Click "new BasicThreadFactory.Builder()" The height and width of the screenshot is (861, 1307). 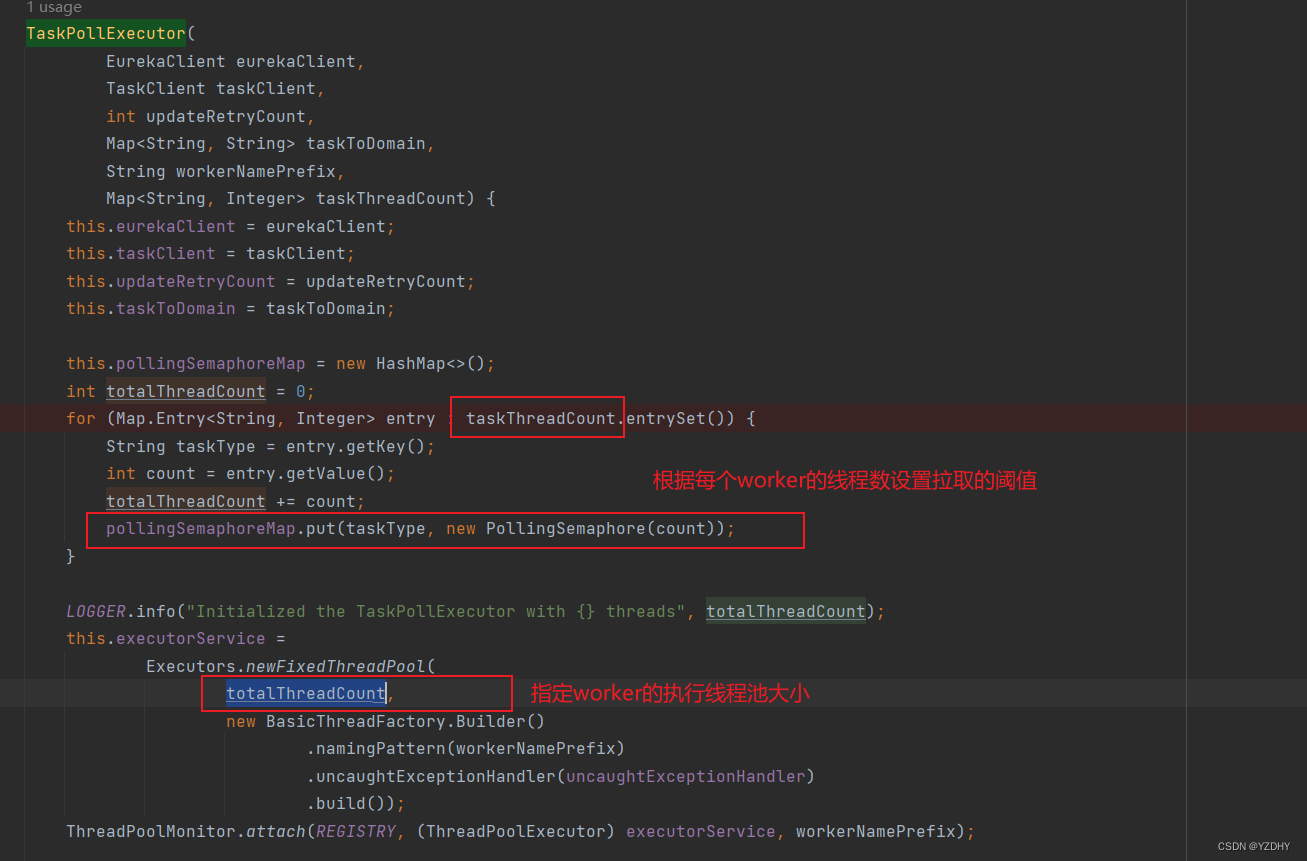385,721
